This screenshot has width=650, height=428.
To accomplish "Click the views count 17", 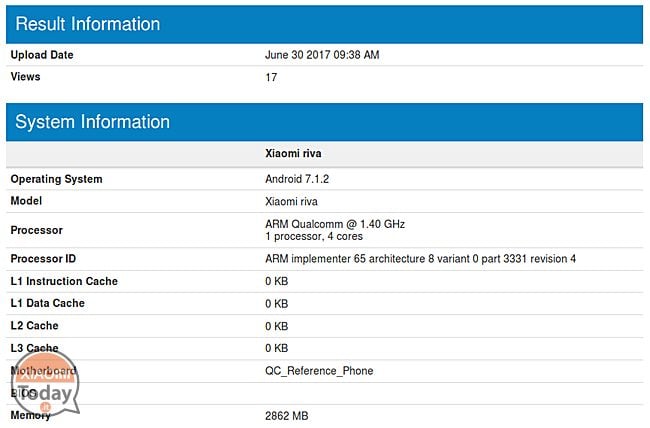I will [271, 77].
